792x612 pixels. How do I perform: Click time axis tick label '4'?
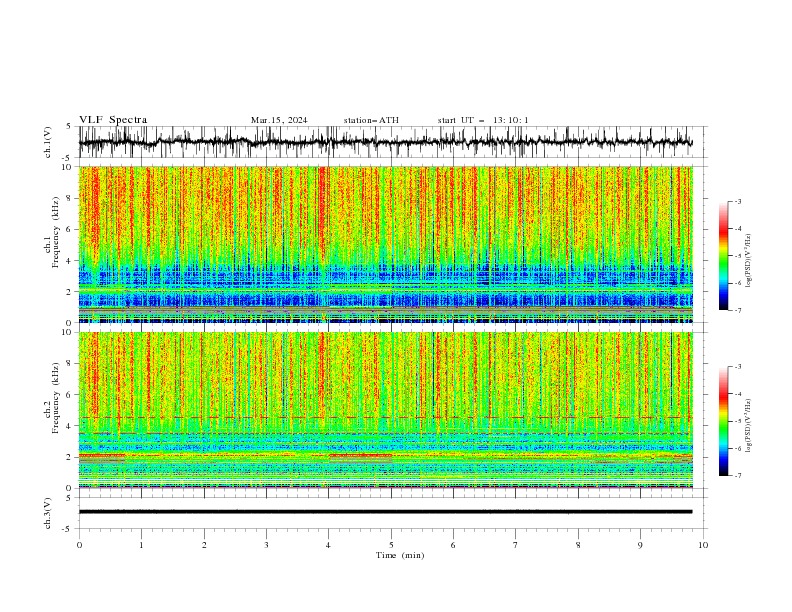click(x=329, y=545)
